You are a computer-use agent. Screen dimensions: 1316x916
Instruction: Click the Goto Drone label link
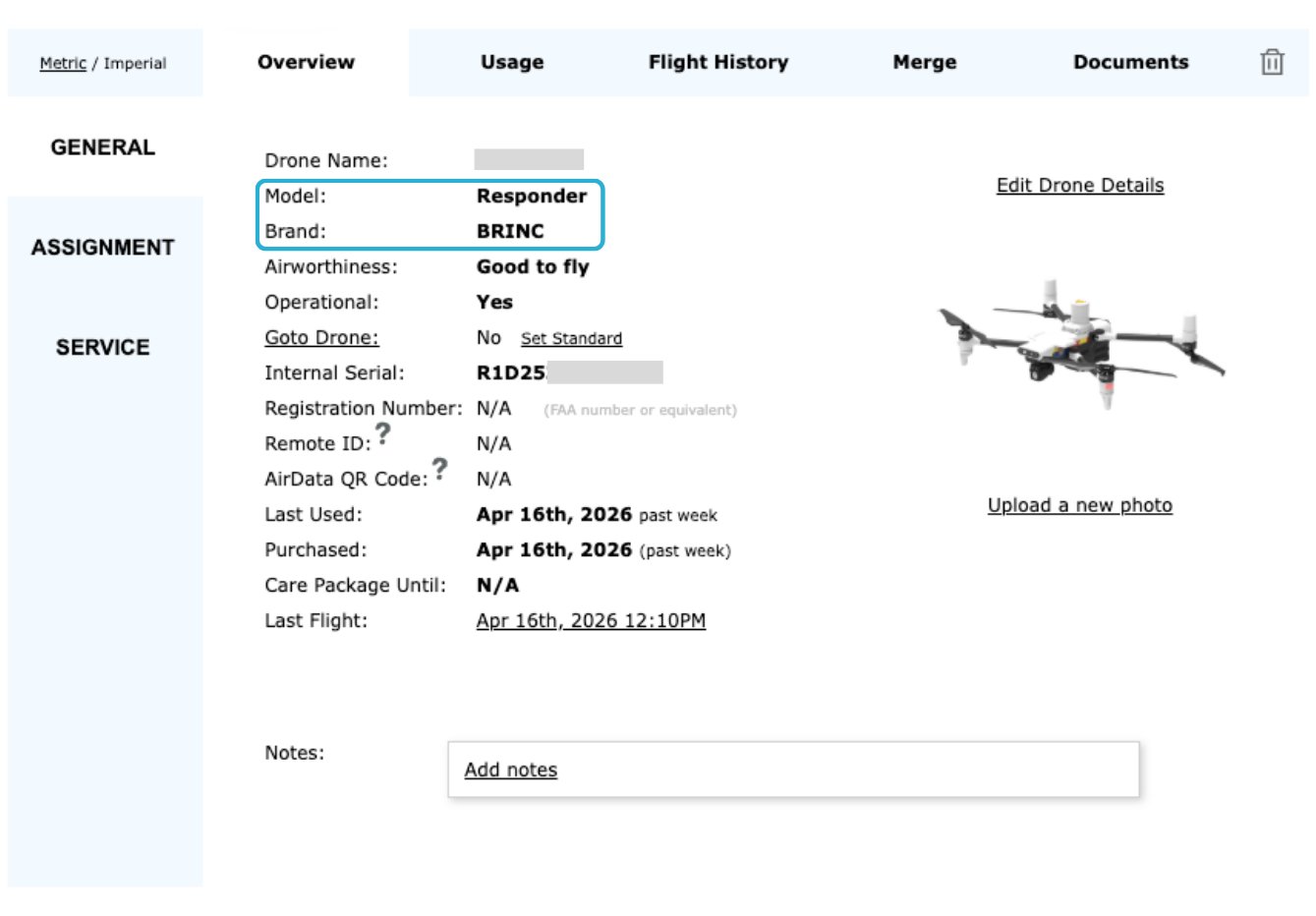click(321, 338)
